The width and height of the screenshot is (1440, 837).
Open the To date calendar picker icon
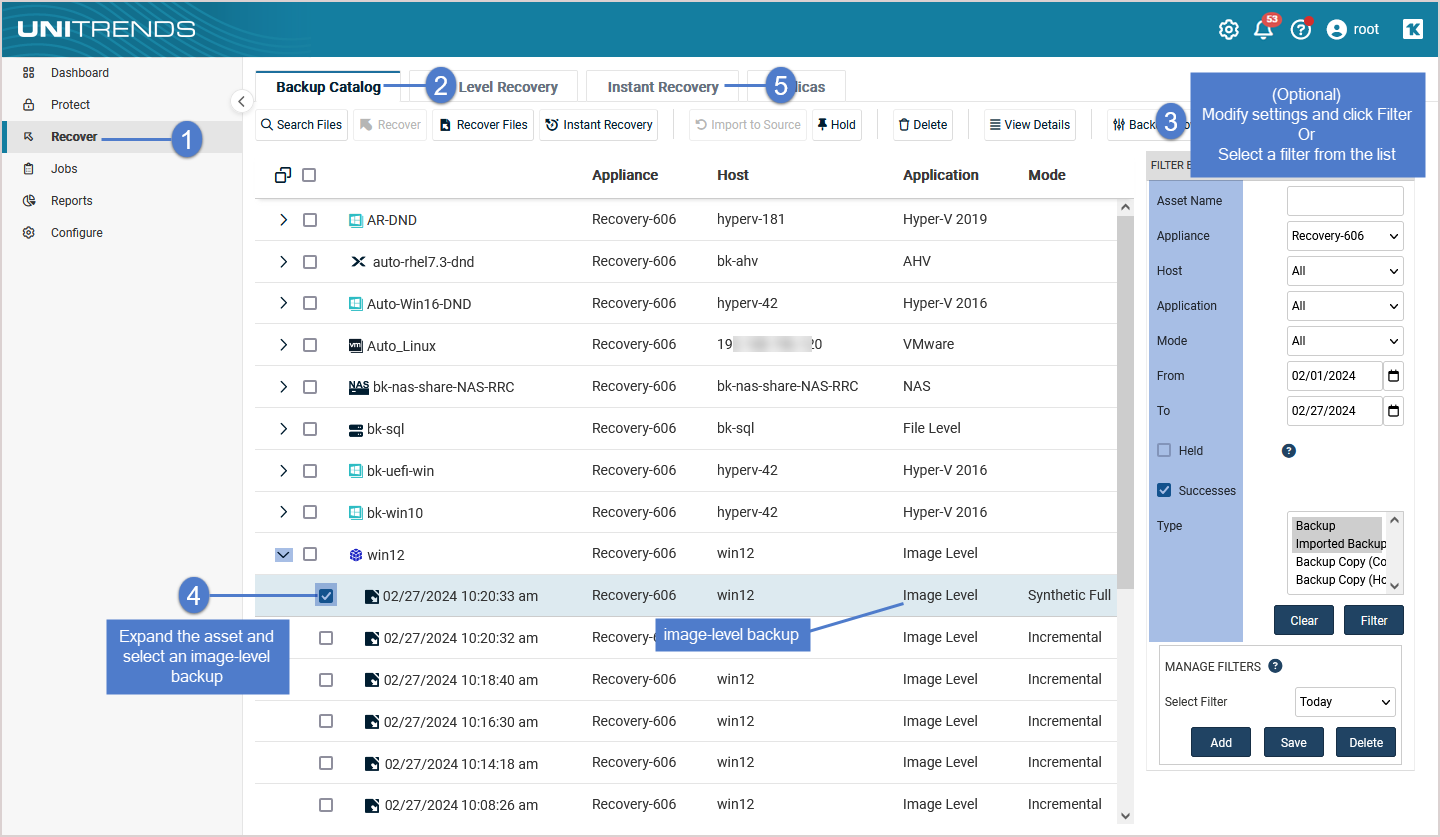pyautogui.click(x=1394, y=411)
